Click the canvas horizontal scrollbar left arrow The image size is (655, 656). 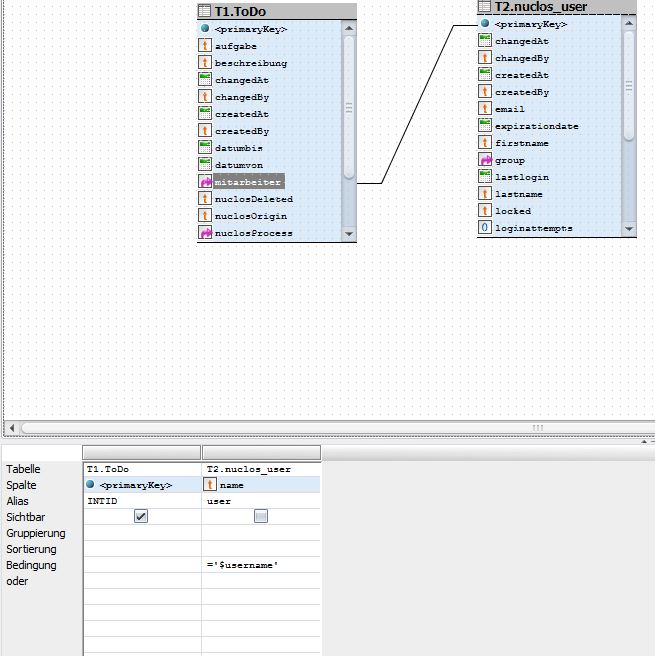tap(12, 428)
